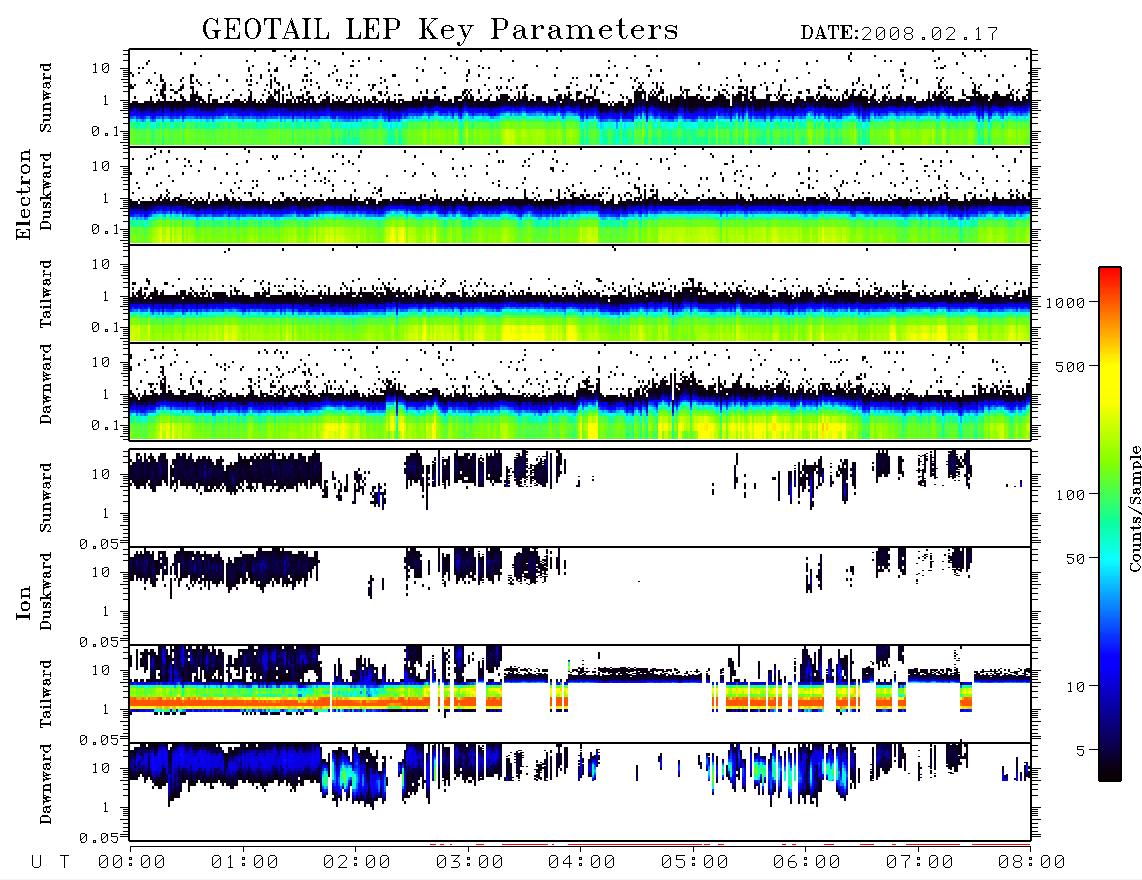Screen dimensions: 1142x880
Task: Open the Electron Dawnward spectrogram panel
Action: [x=580, y=391]
